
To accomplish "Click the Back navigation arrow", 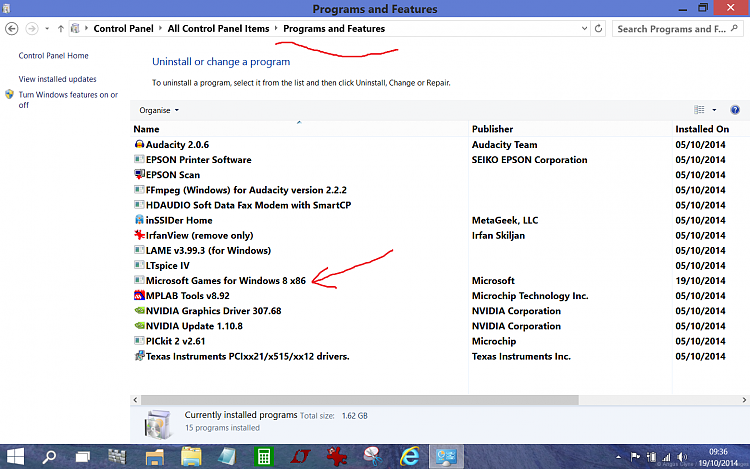I will click(x=11, y=29).
